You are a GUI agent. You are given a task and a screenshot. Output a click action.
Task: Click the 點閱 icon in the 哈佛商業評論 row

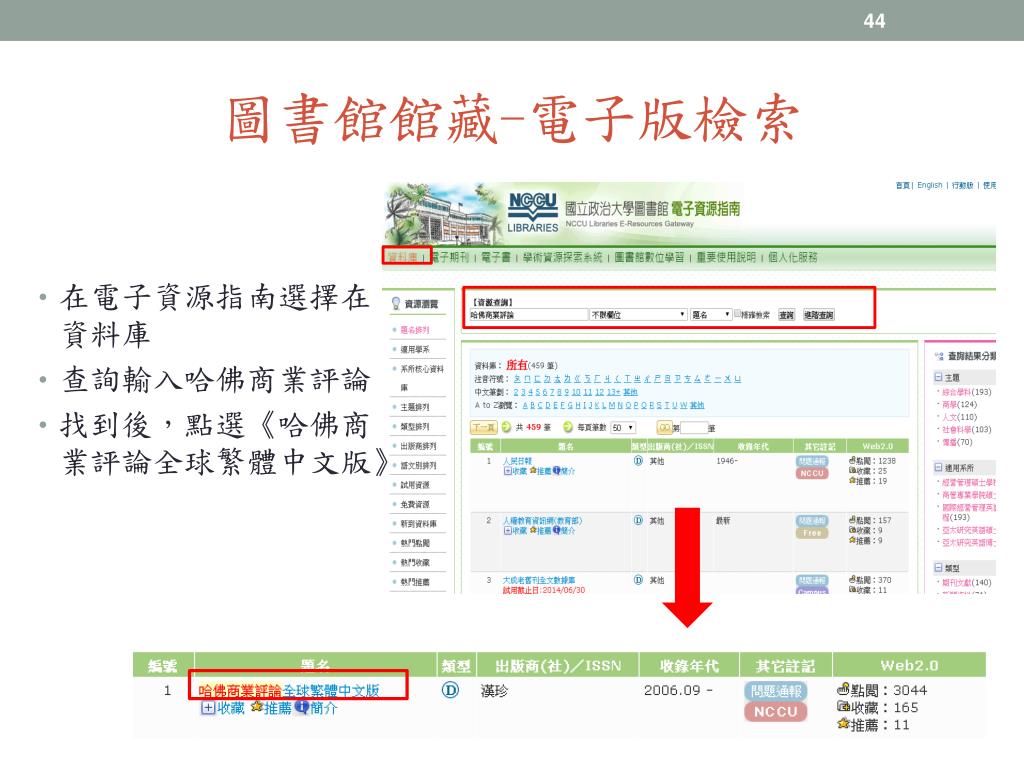tap(843, 689)
